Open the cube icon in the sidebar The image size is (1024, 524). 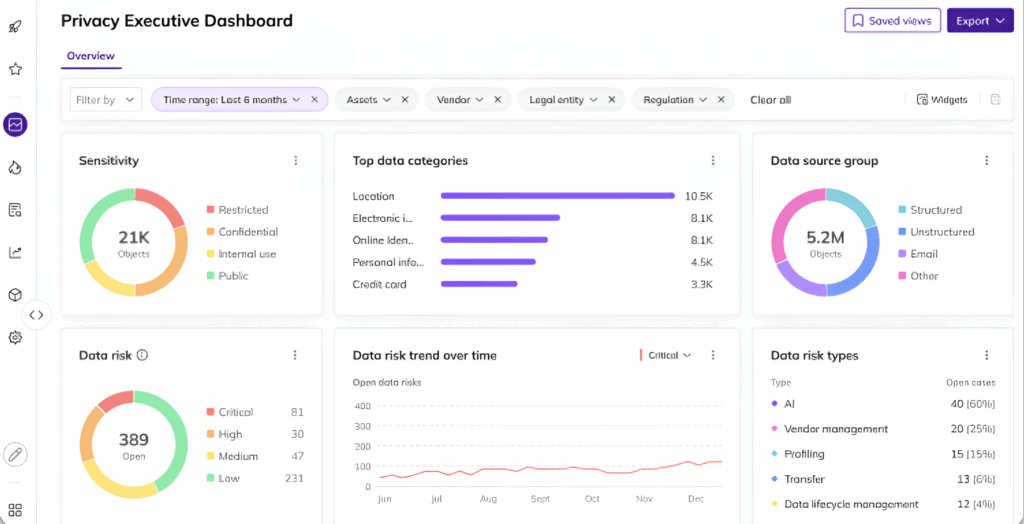point(15,295)
